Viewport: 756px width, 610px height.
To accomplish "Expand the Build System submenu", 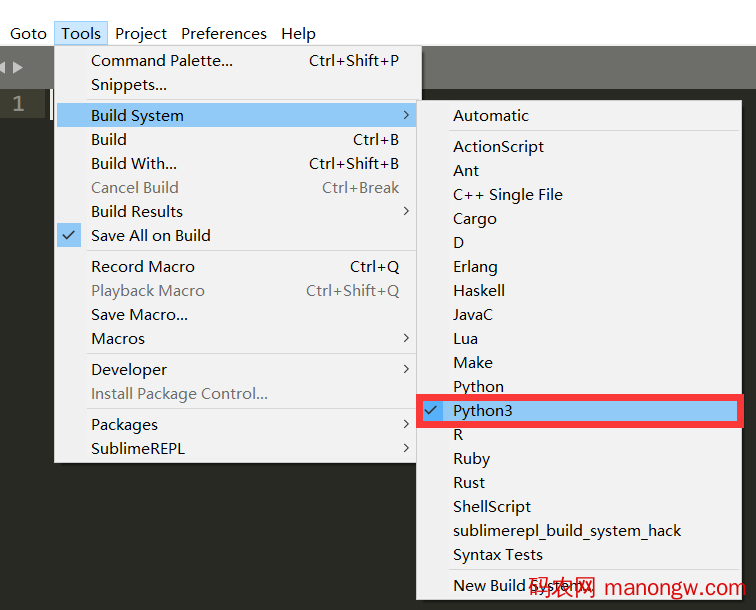I will pyautogui.click(x=137, y=116).
